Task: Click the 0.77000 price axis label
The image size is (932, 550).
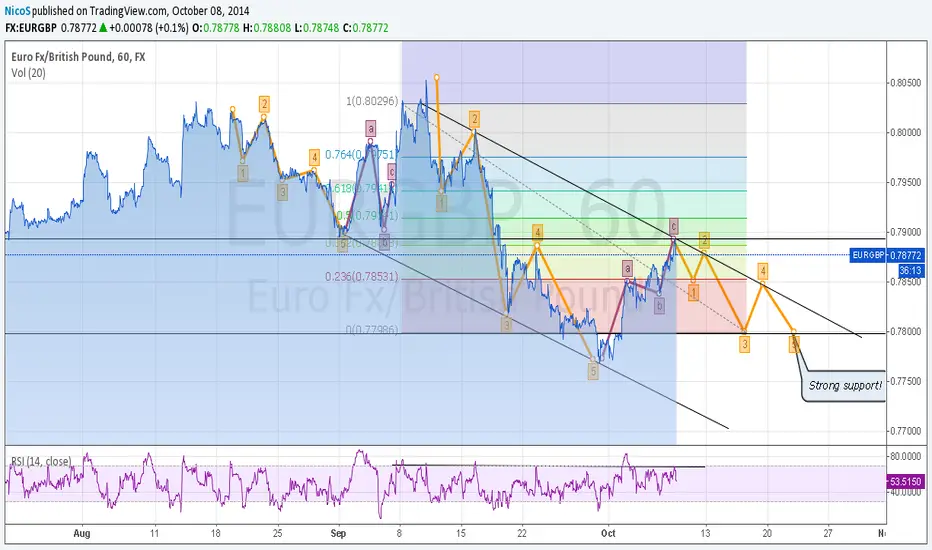Action: click(x=906, y=430)
